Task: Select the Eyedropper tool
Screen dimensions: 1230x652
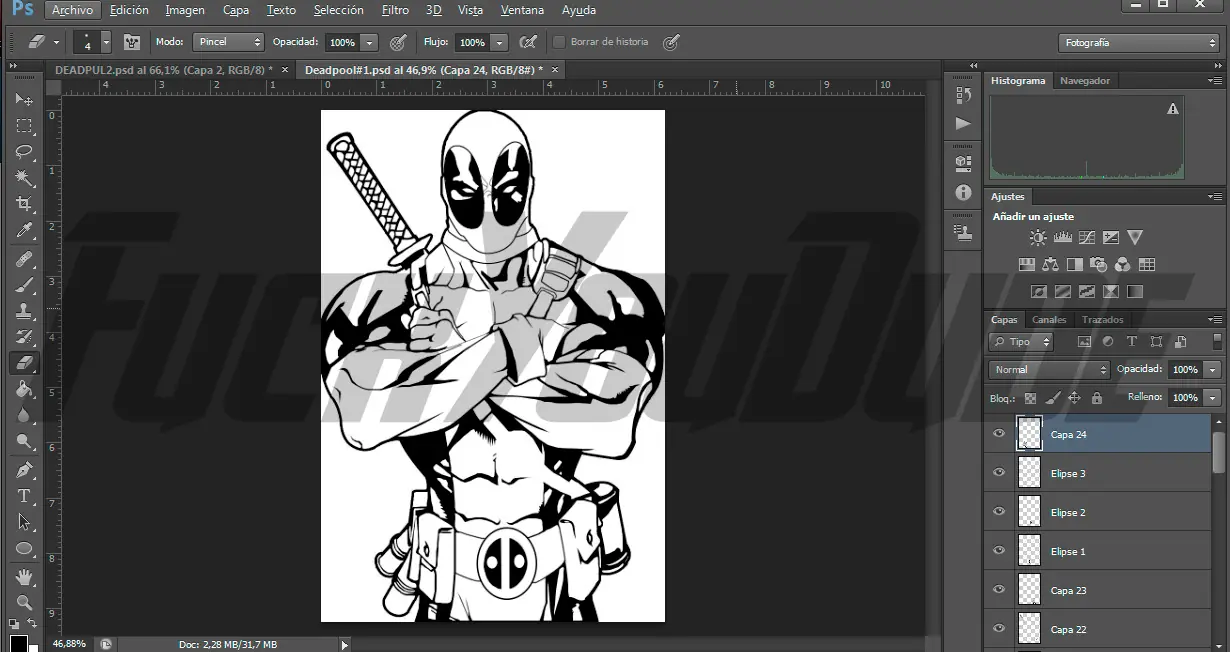Action: click(x=24, y=231)
